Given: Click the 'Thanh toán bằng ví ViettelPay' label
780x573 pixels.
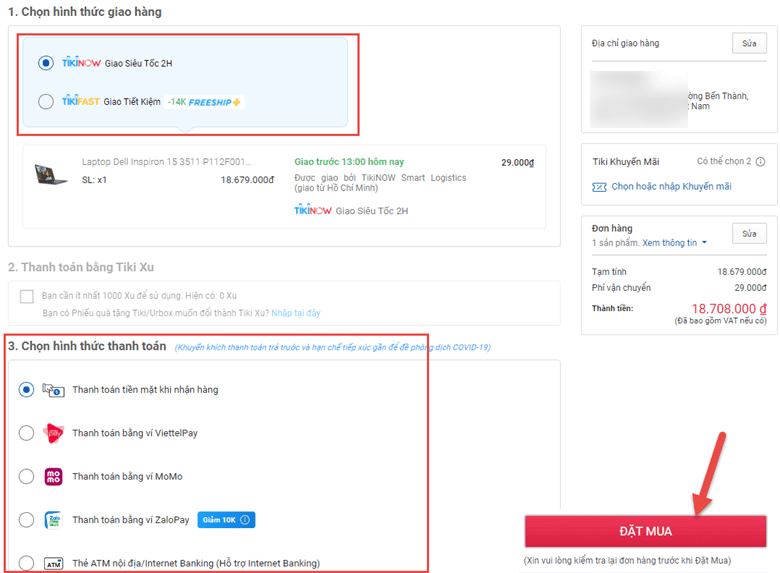Looking at the screenshot, I should point(135,433).
